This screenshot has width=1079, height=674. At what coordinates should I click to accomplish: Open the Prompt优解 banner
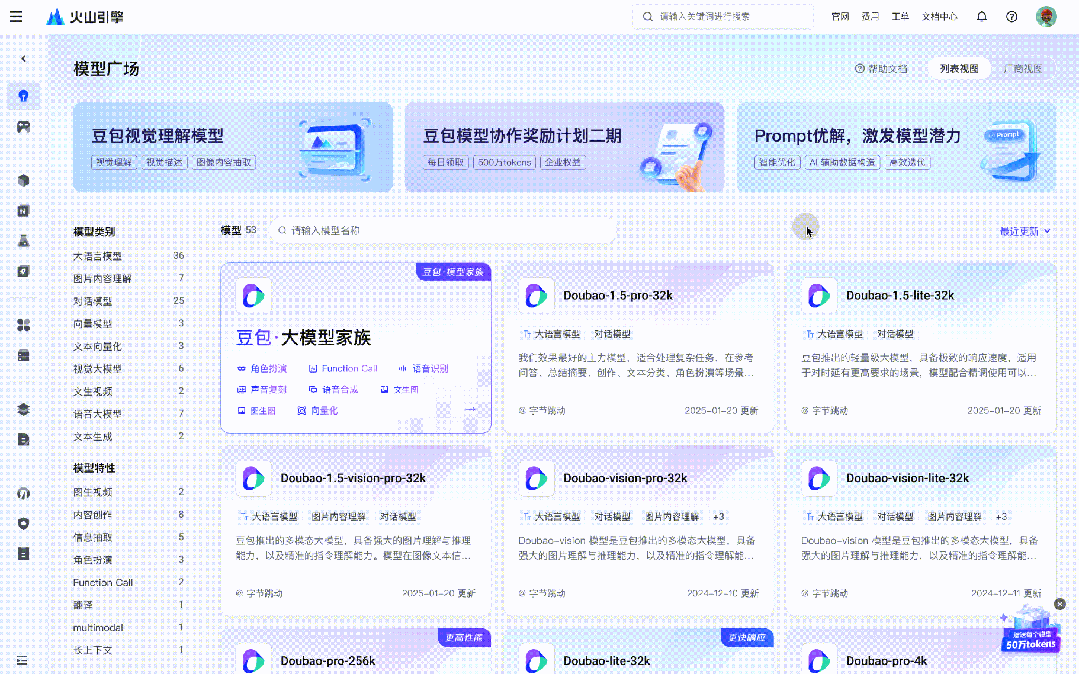click(897, 147)
